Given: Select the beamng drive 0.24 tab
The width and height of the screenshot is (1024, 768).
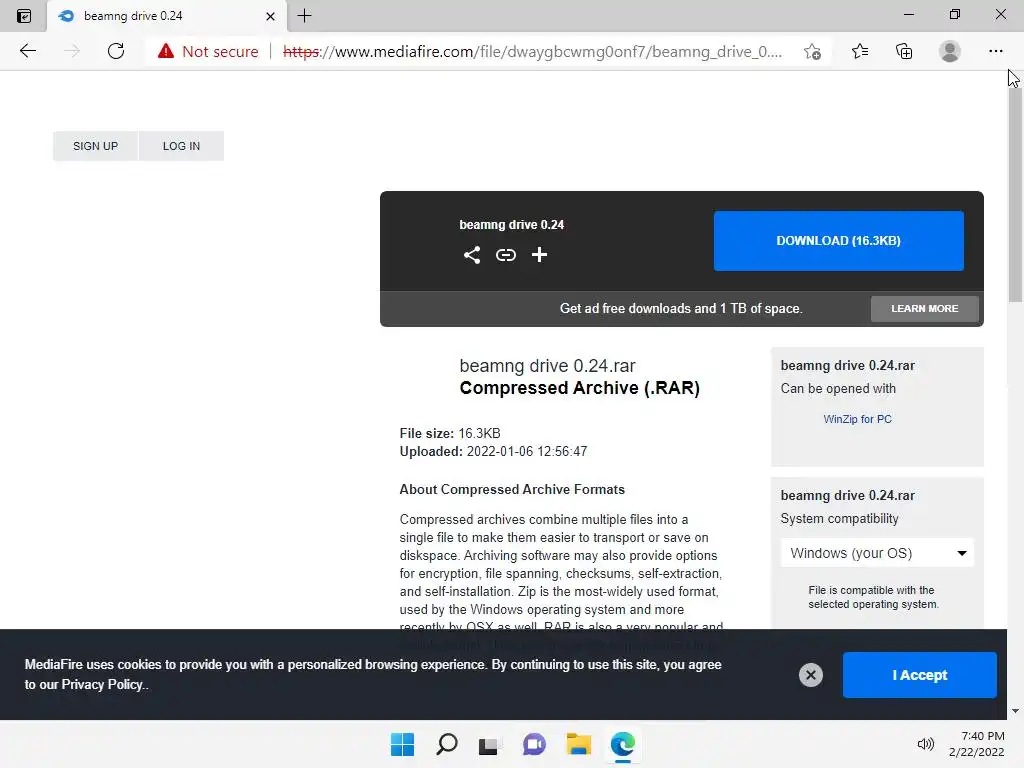Looking at the screenshot, I should click(167, 16).
